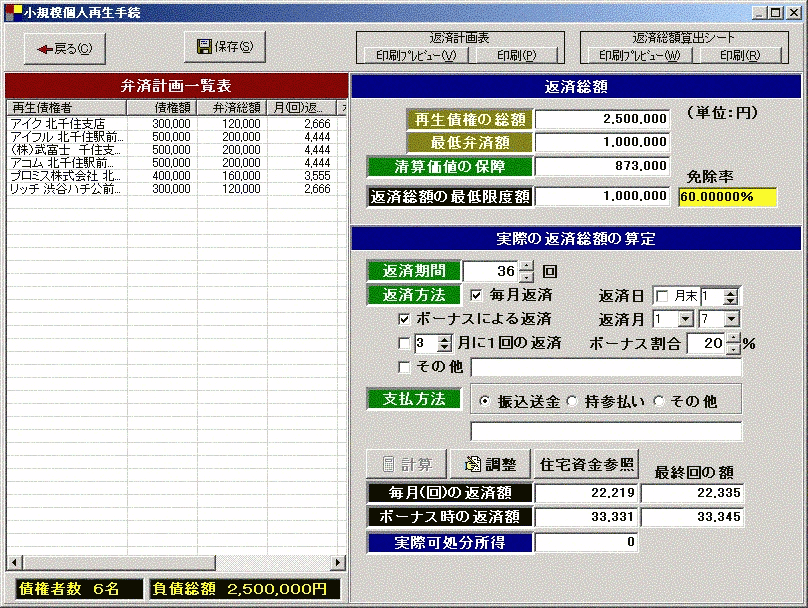This screenshot has width=808, height=608.
Task: Open the first 返済月 dropdown
Action: point(685,319)
